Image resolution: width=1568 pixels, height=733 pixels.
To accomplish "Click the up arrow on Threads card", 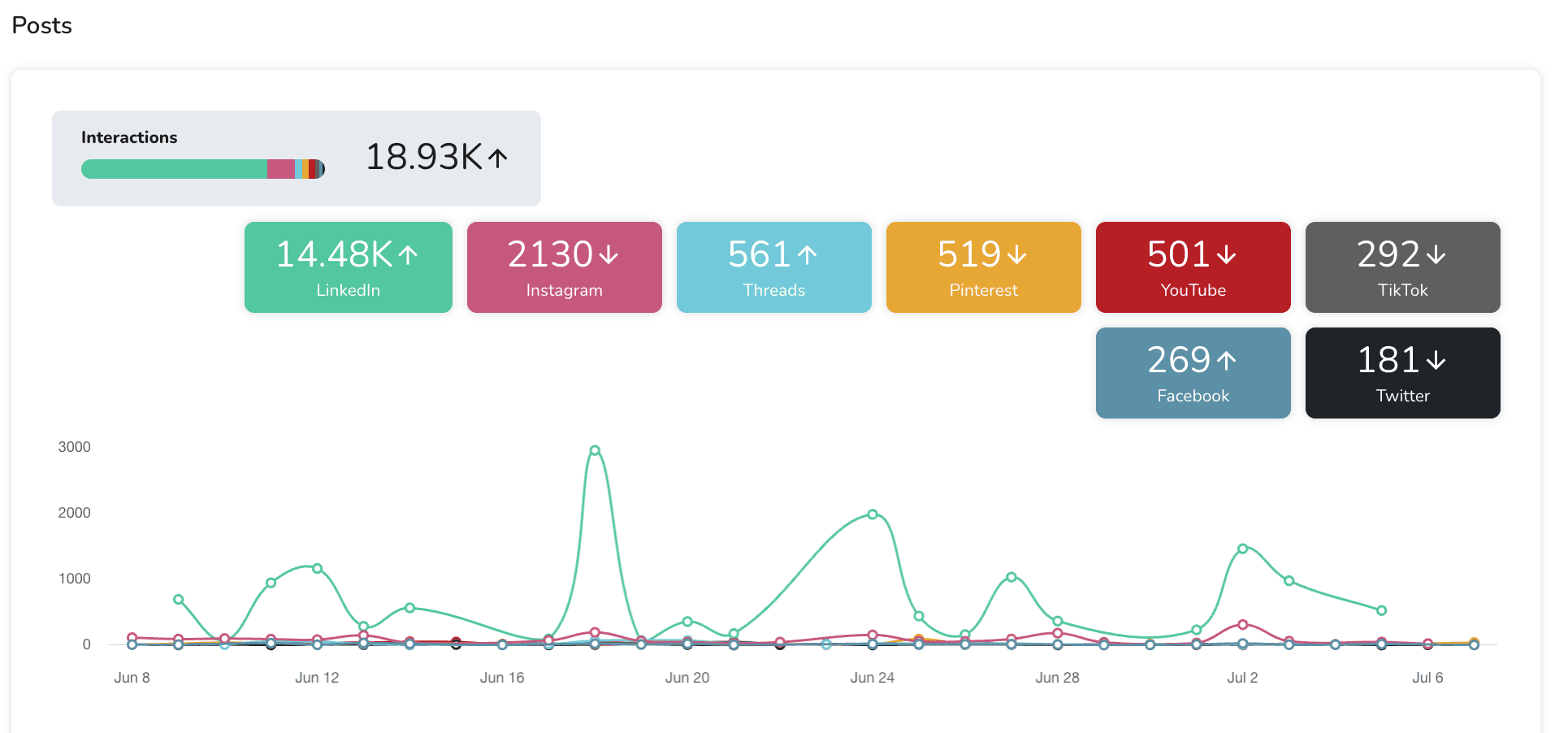I will coord(807,255).
